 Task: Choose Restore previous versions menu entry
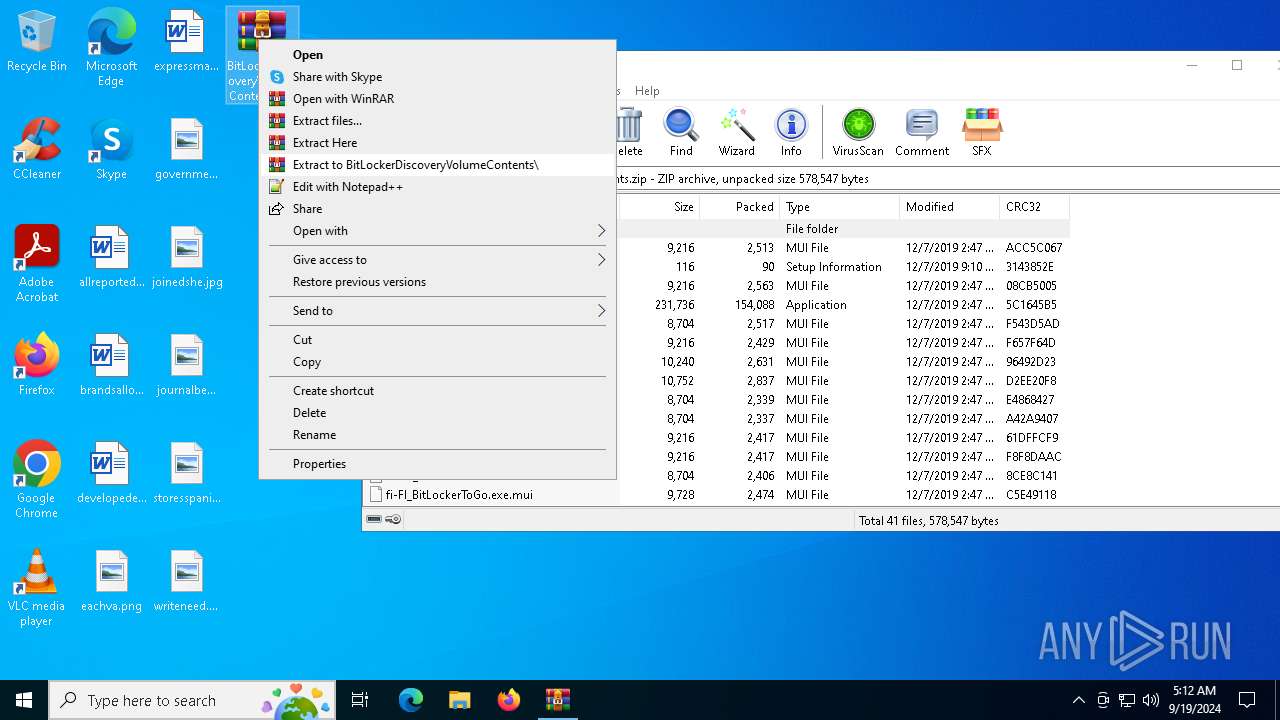point(437,282)
